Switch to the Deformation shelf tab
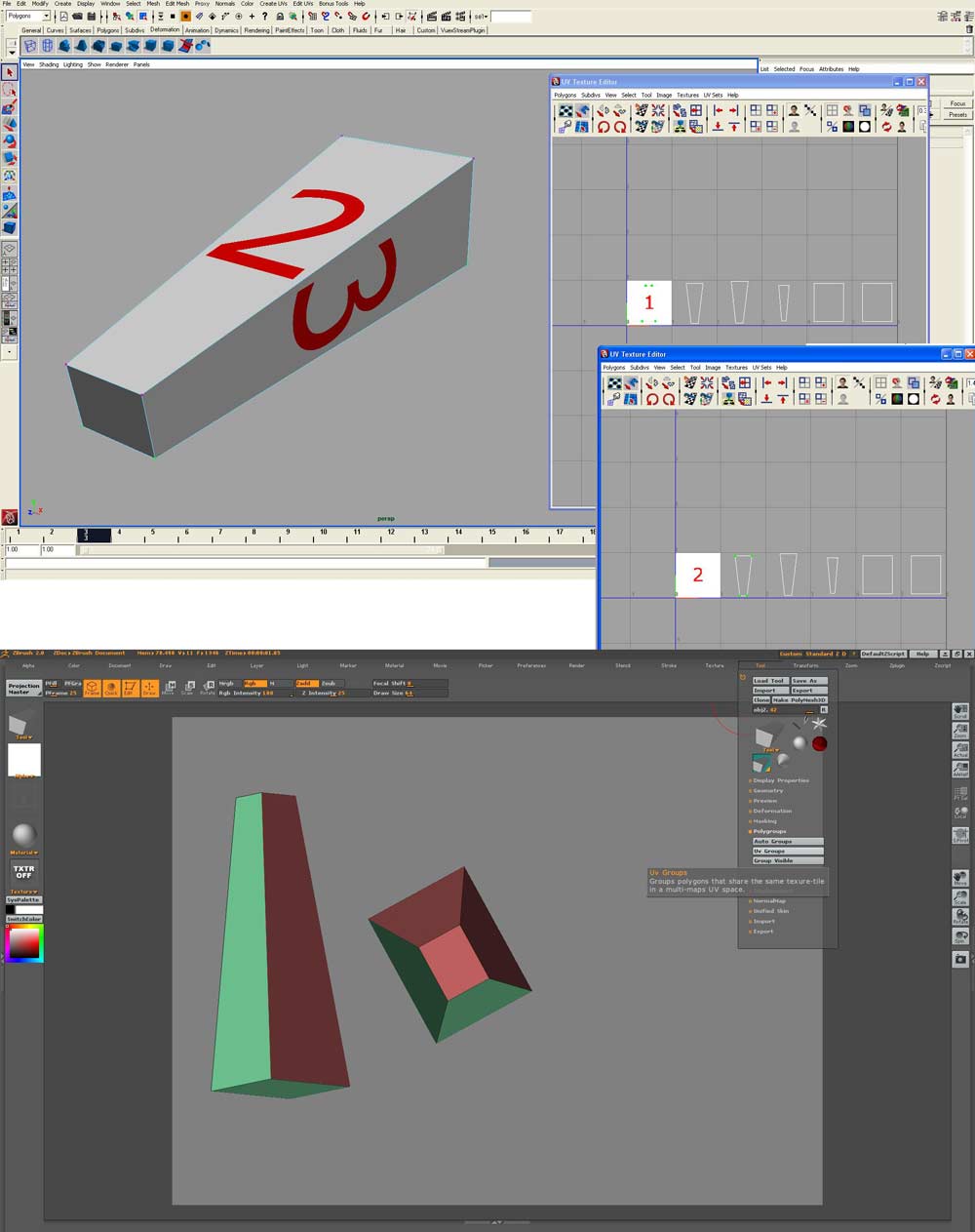The width and height of the screenshot is (975, 1232). pyautogui.click(x=165, y=30)
